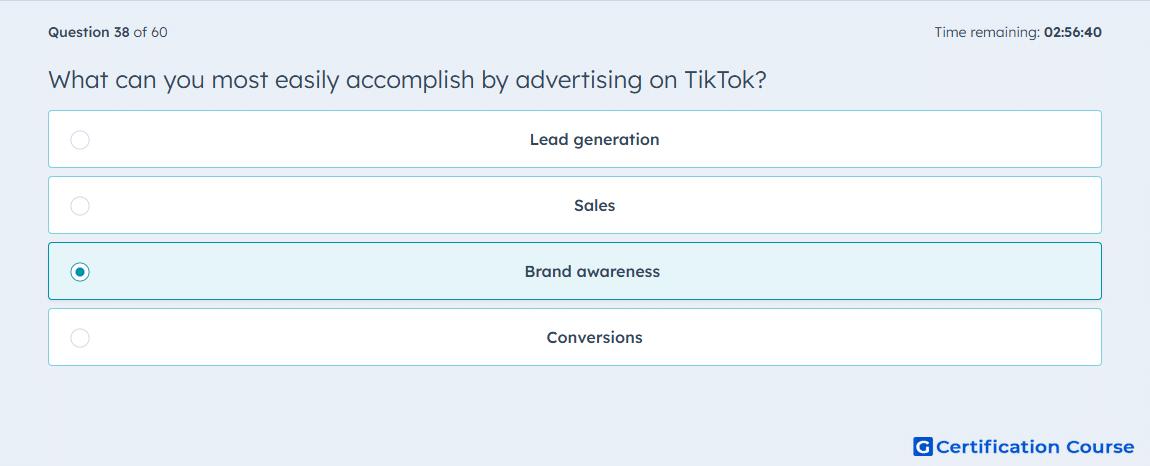Click the word "Certification" in the watermark
Image resolution: width=1150 pixels, height=466 pixels.
pos(996,447)
